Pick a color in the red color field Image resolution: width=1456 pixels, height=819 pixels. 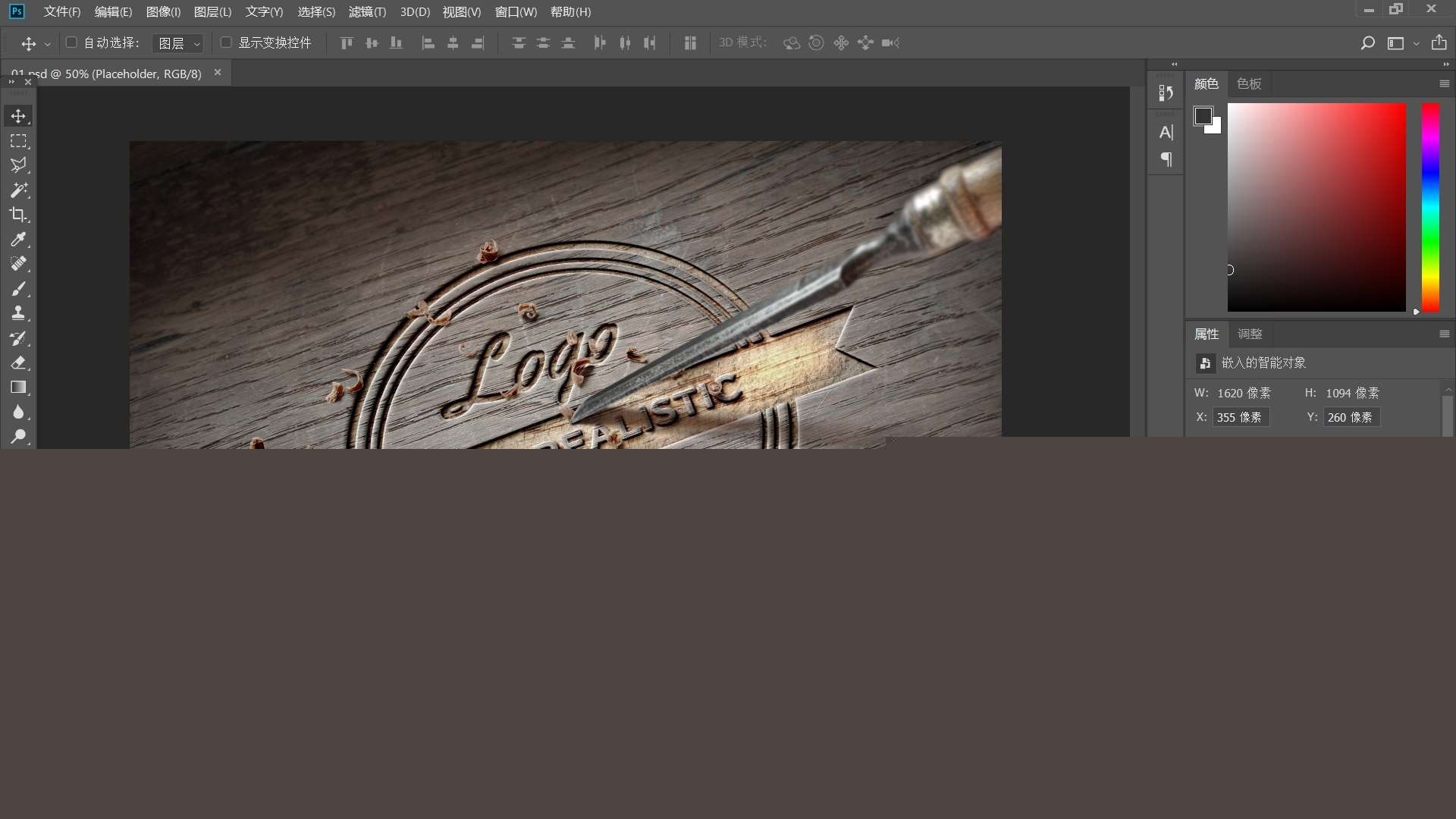(1316, 207)
